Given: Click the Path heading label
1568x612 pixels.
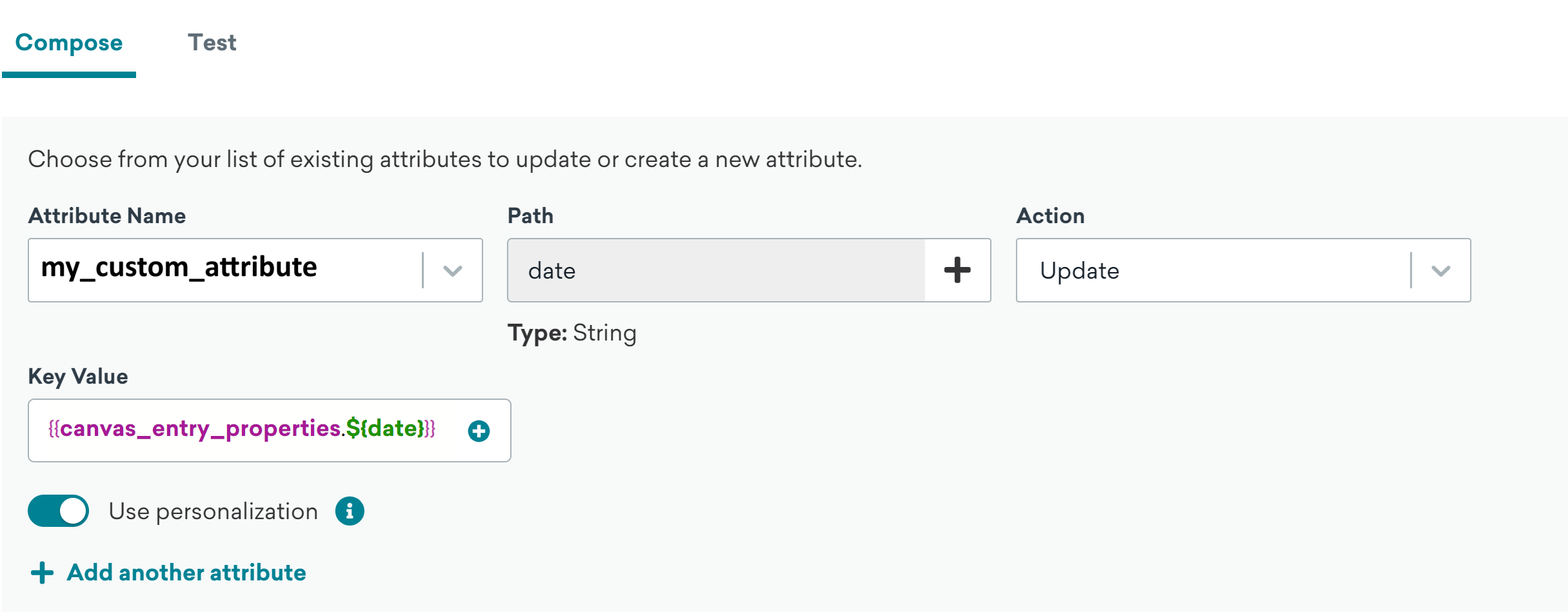Looking at the screenshot, I should (x=530, y=216).
